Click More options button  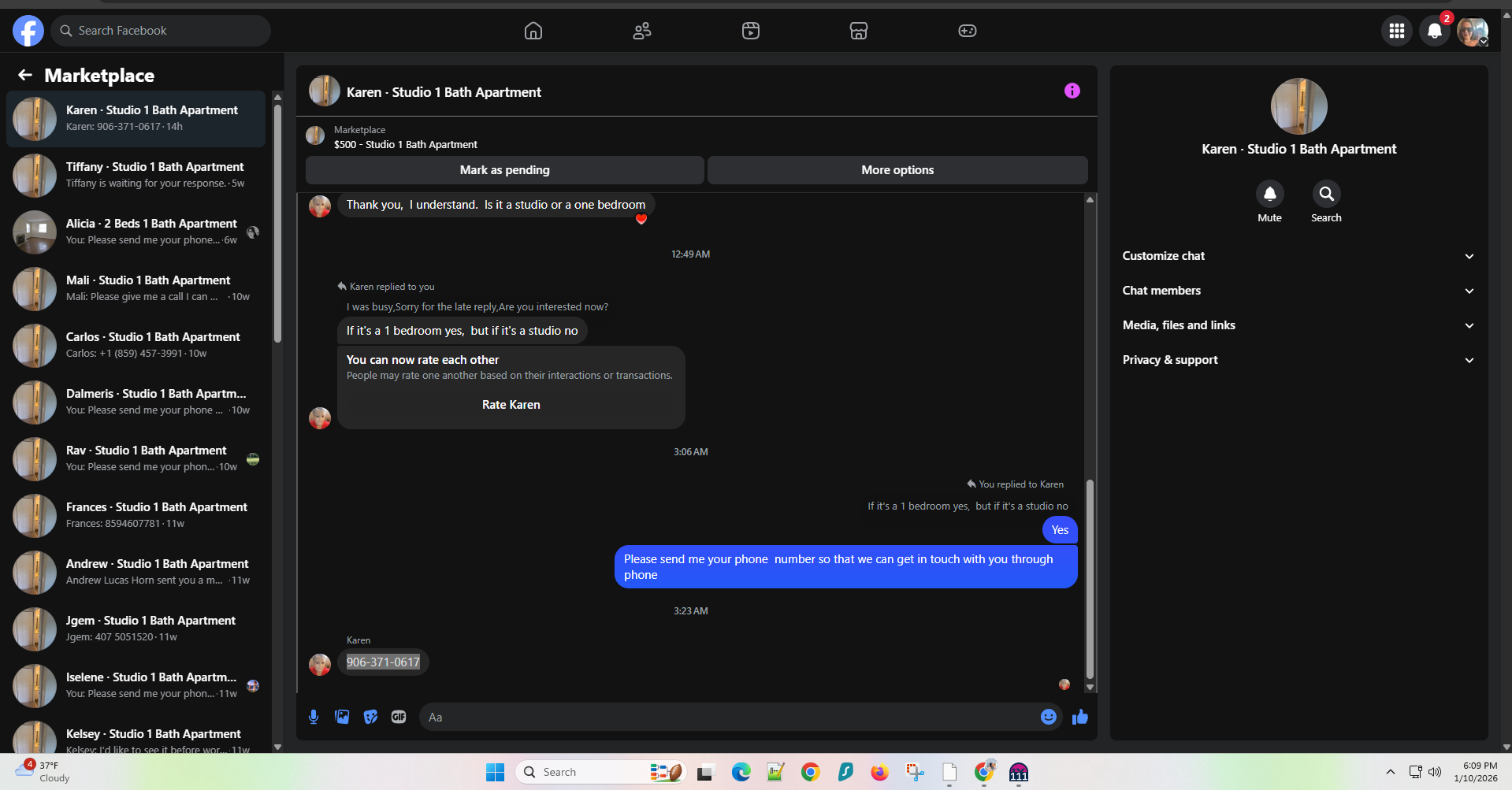pyautogui.click(x=897, y=170)
